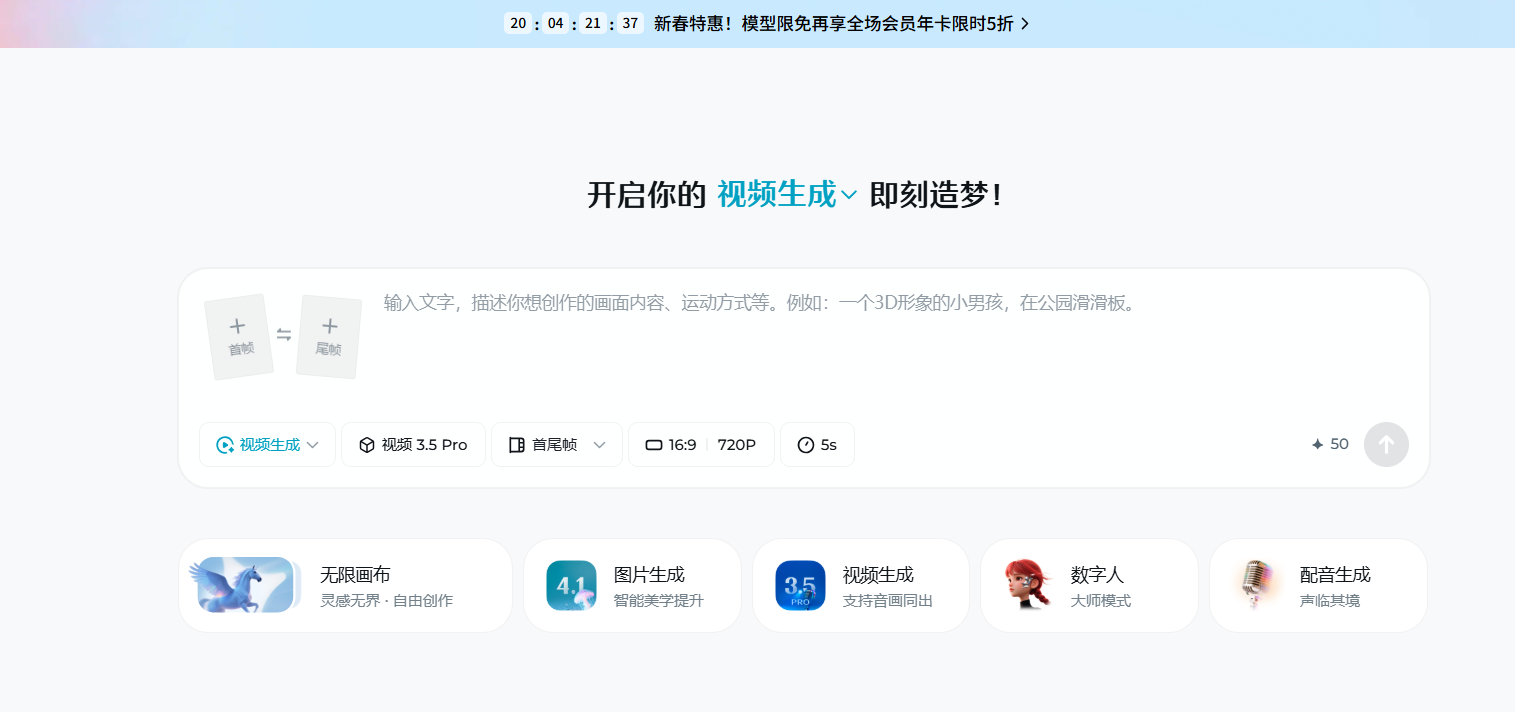Click the send up-arrow button
Screen dimensions: 1515x712
[1386, 445]
